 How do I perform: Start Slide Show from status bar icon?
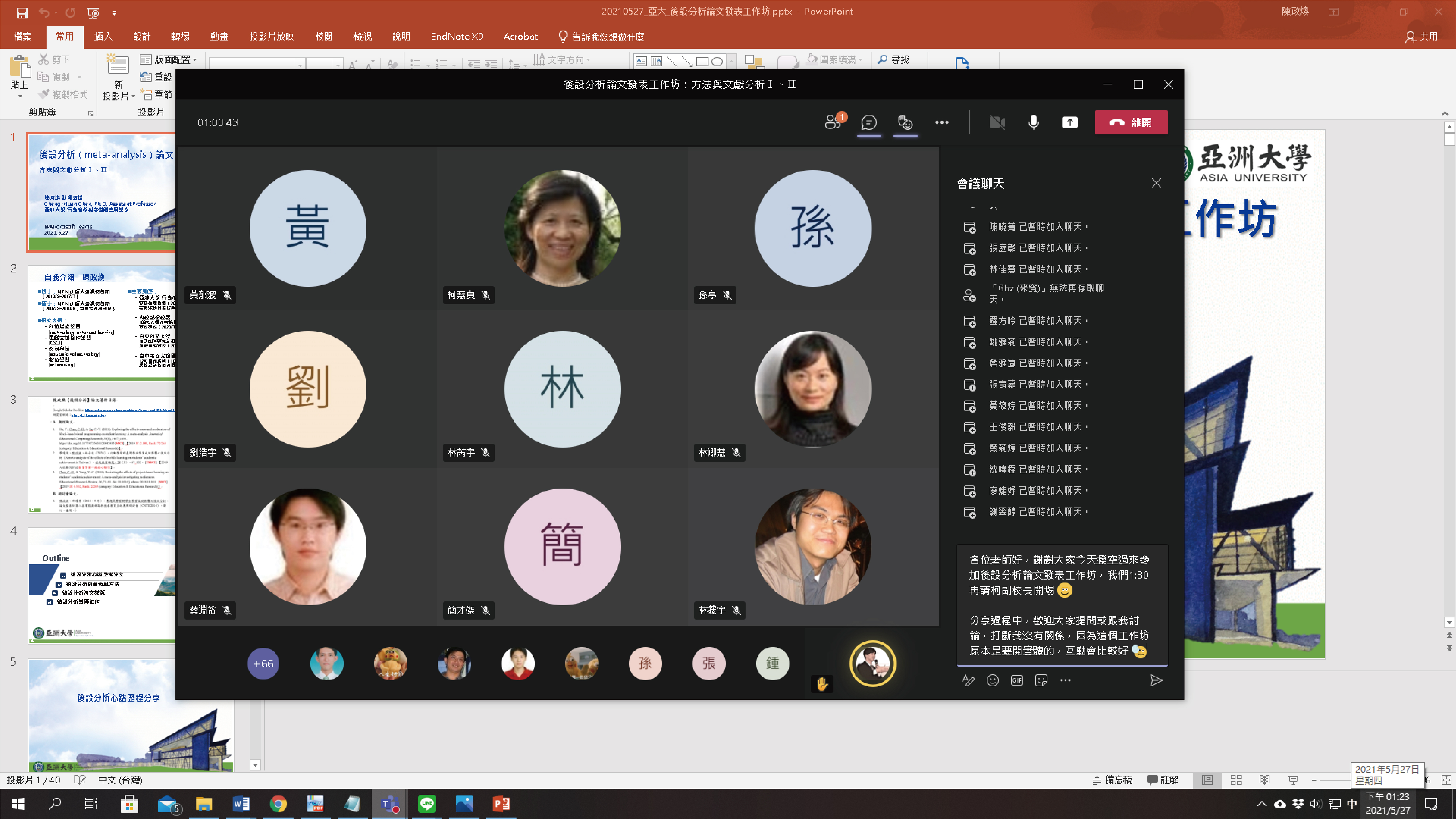[x=1293, y=780]
